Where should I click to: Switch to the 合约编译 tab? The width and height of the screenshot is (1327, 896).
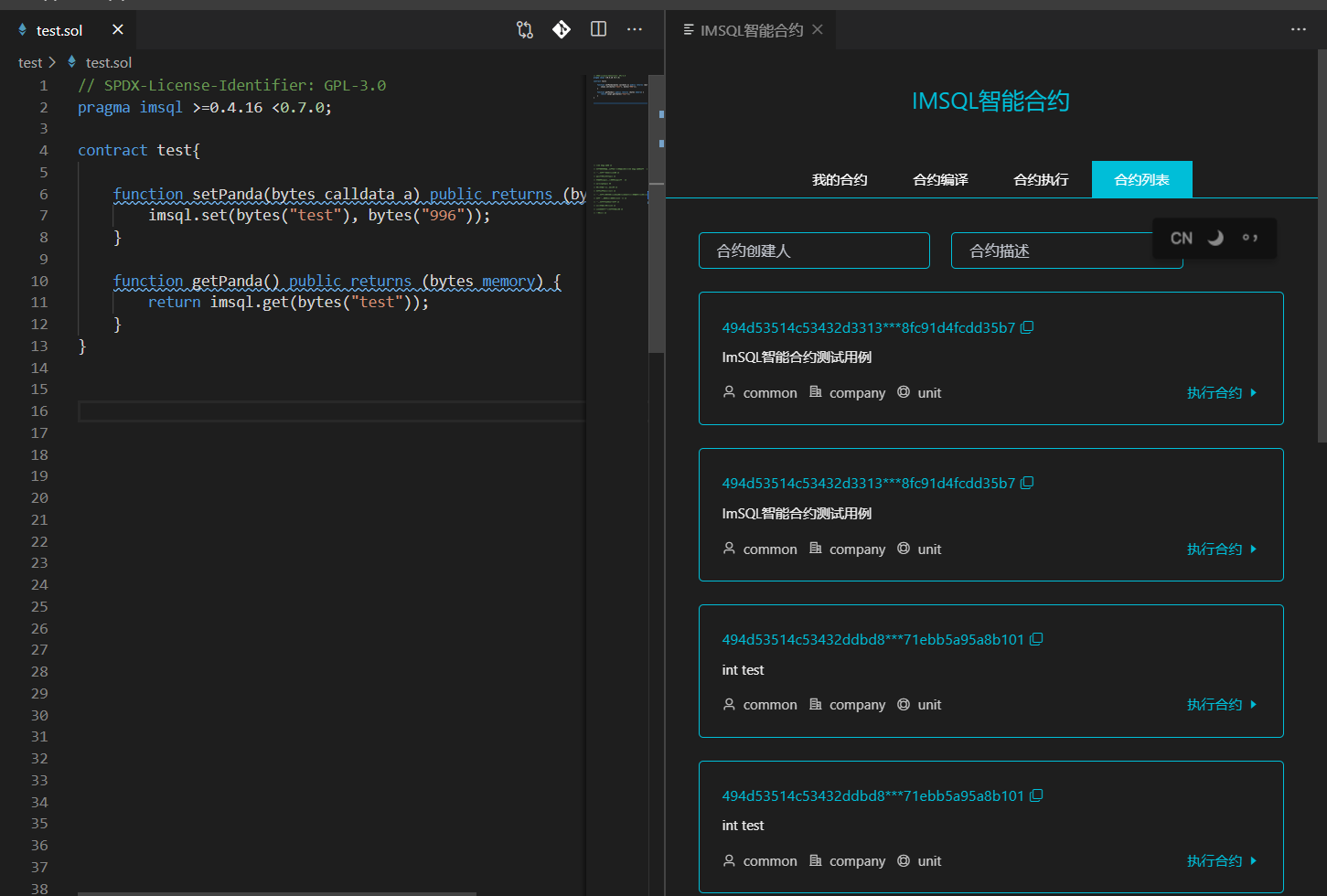point(940,179)
